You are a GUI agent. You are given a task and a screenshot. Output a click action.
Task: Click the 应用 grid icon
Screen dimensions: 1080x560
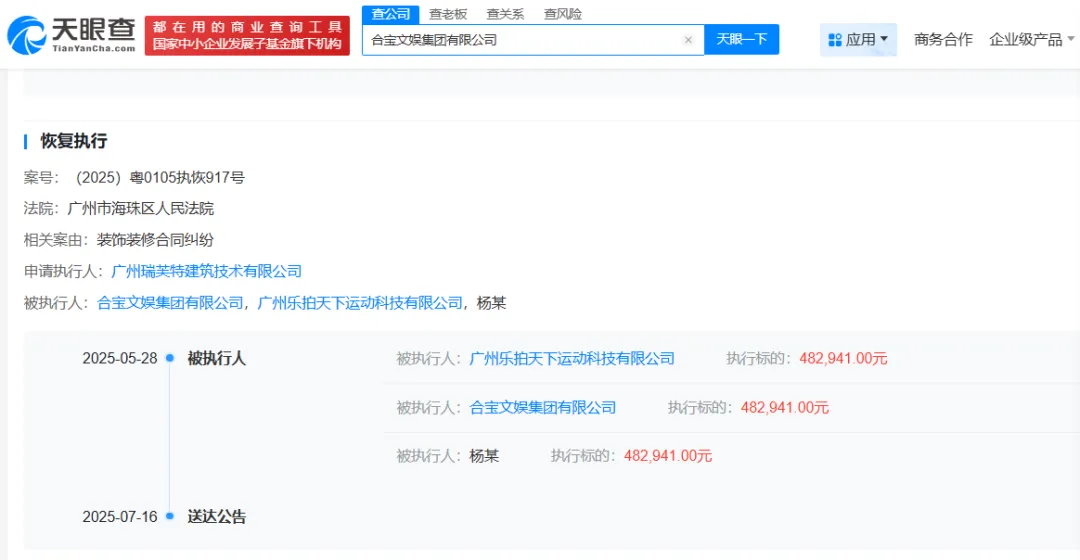pos(835,40)
